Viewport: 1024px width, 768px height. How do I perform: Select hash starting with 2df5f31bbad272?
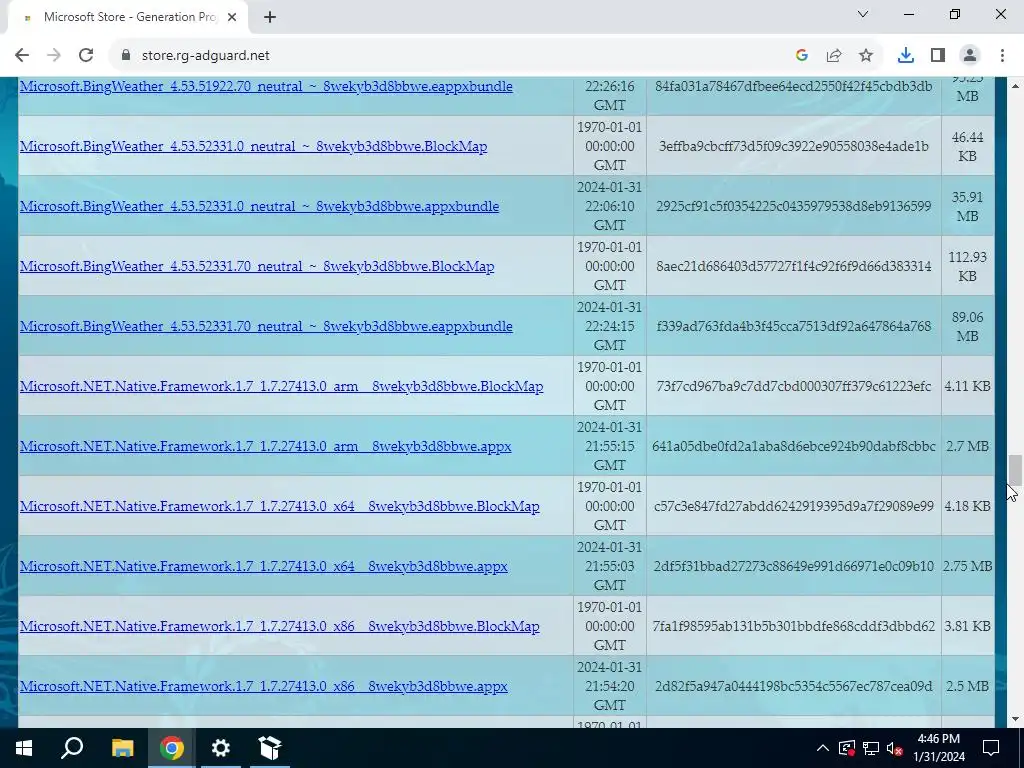point(793,567)
